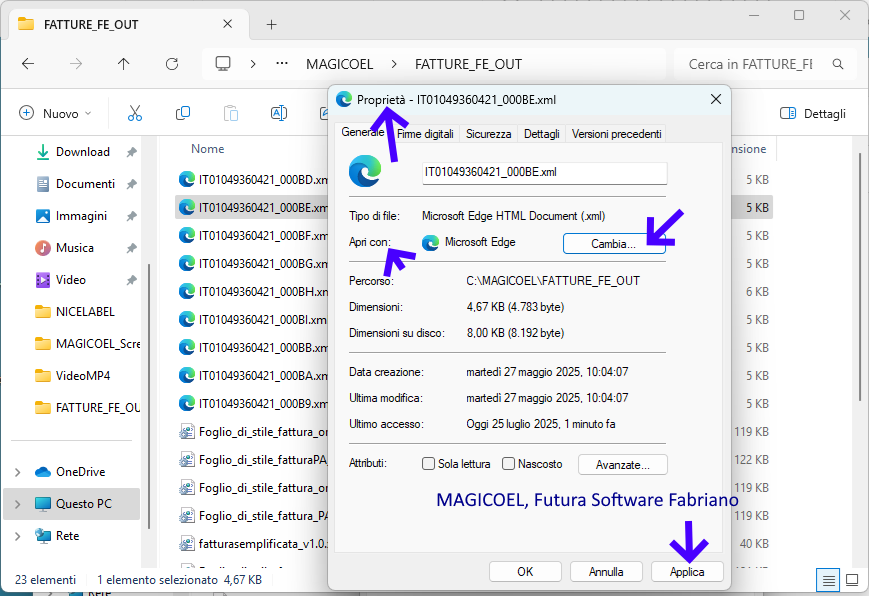
Task: Select file IT01049360421_000BF.xml
Action: [x=253, y=236]
